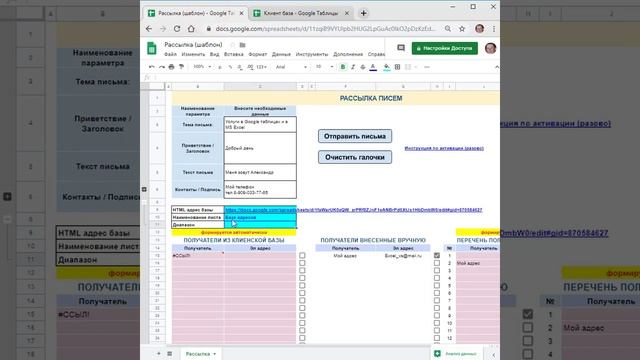Image resolution: width=640 pixels, height=360 pixels.
Task: Open a new browser tab
Action: (x=363, y=13)
